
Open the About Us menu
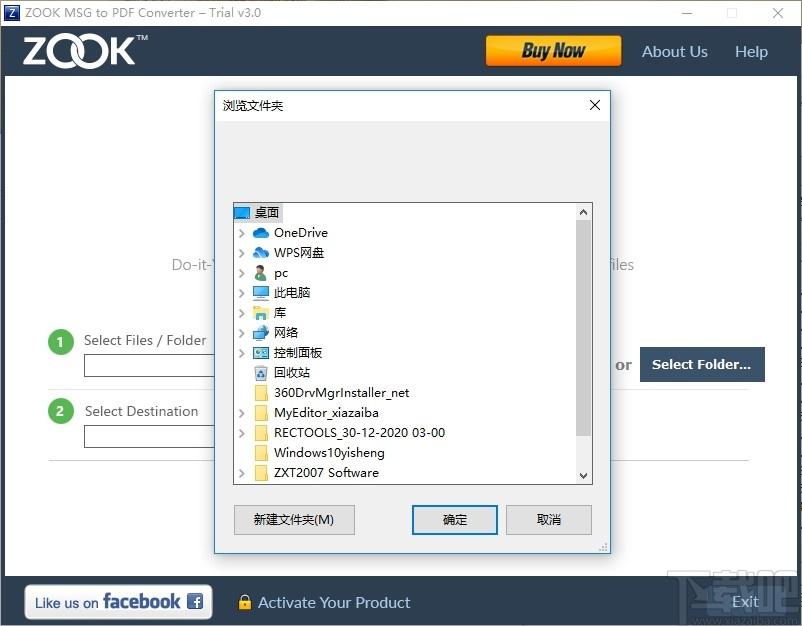tap(674, 52)
